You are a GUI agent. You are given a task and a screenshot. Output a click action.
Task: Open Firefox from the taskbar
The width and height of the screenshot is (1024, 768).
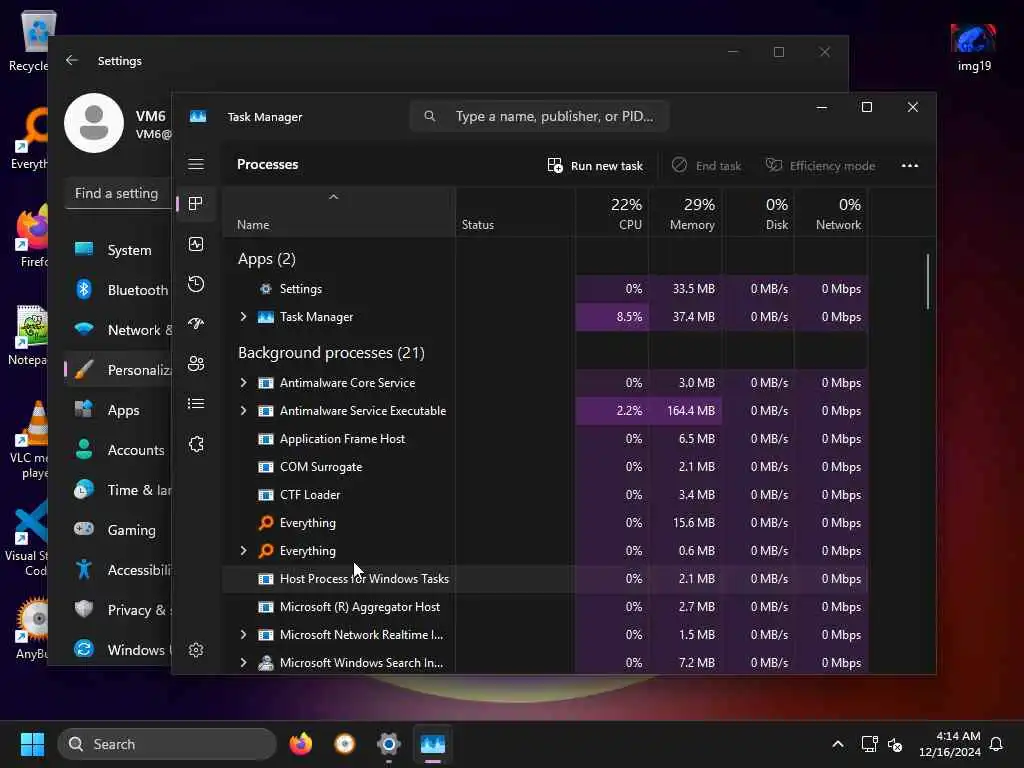[300, 744]
